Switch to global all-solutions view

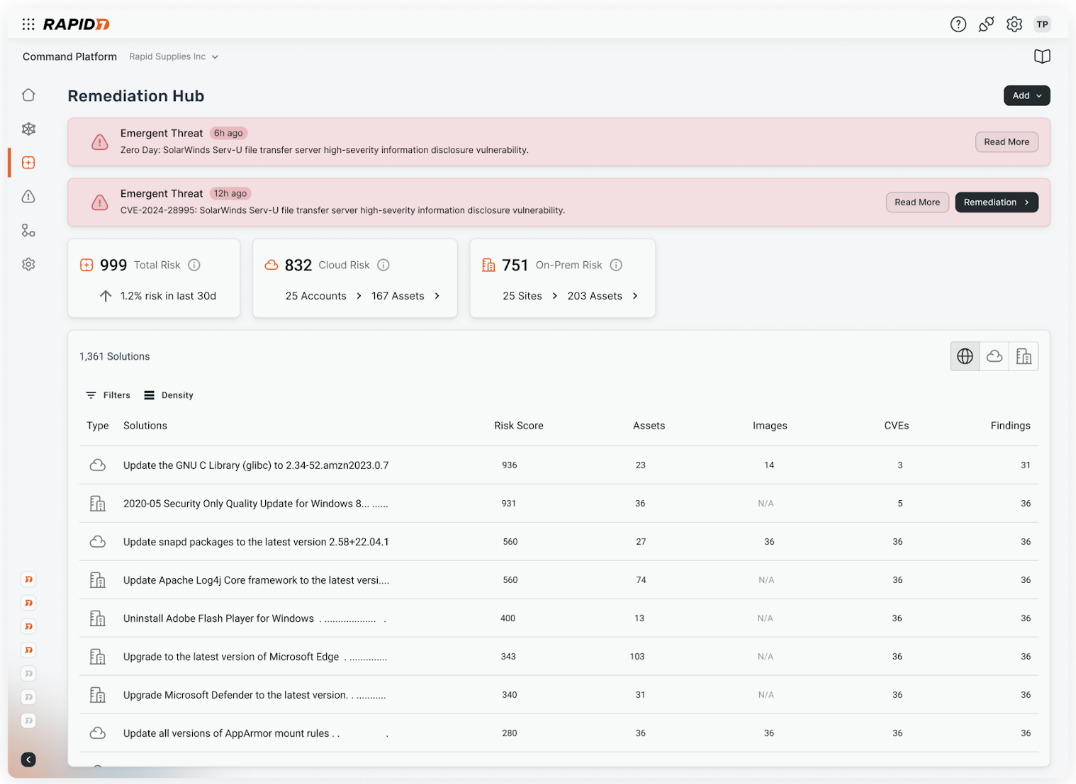click(x=965, y=356)
